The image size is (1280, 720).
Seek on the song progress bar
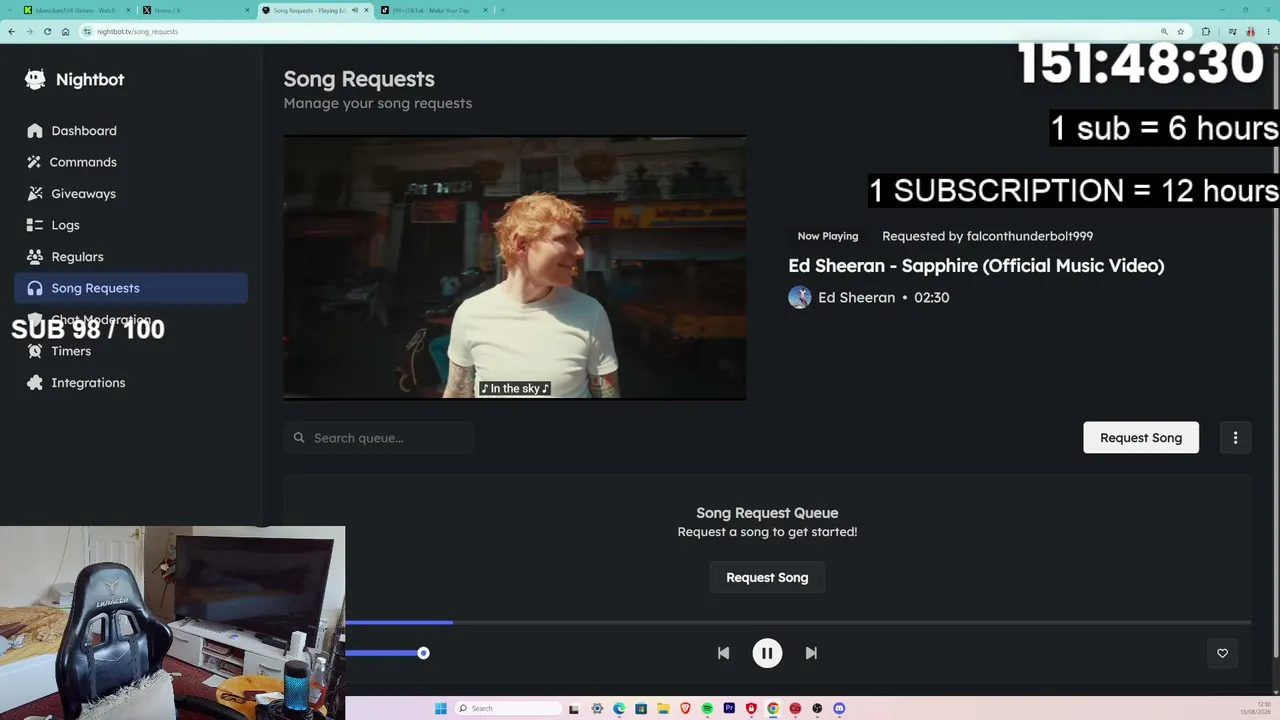click(798, 622)
